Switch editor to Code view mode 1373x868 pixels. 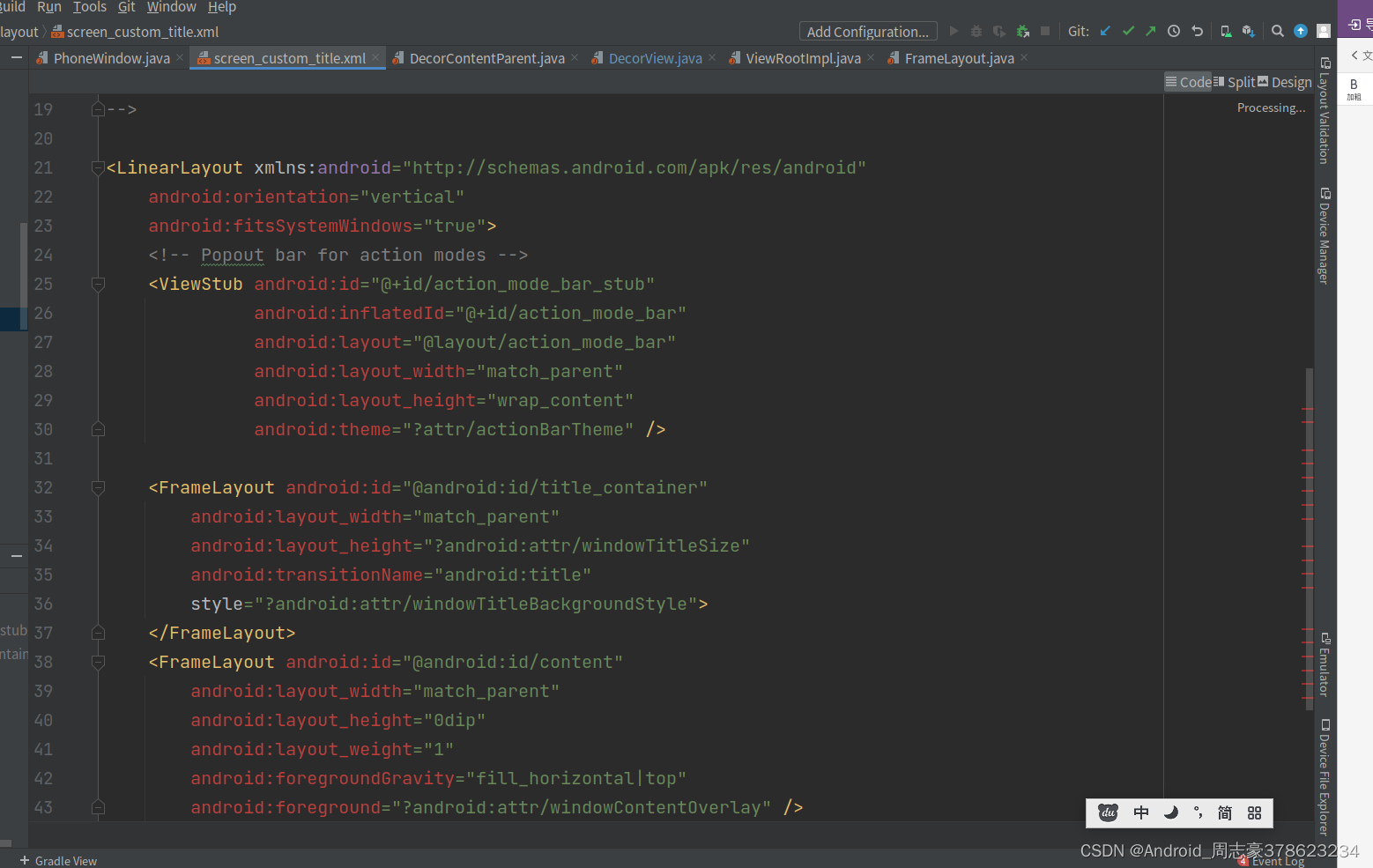coord(1188,82)
